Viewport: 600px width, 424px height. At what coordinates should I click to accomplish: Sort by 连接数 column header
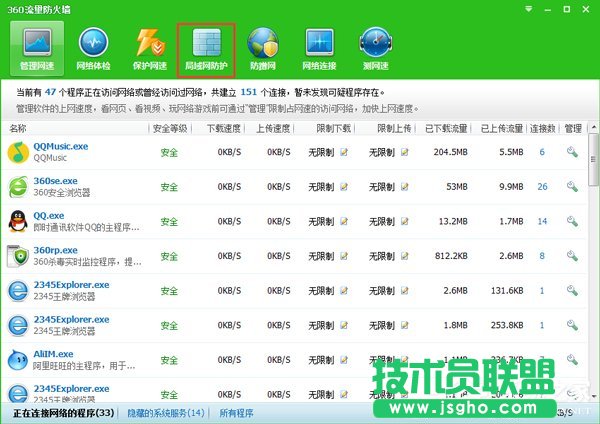(543, 129)
